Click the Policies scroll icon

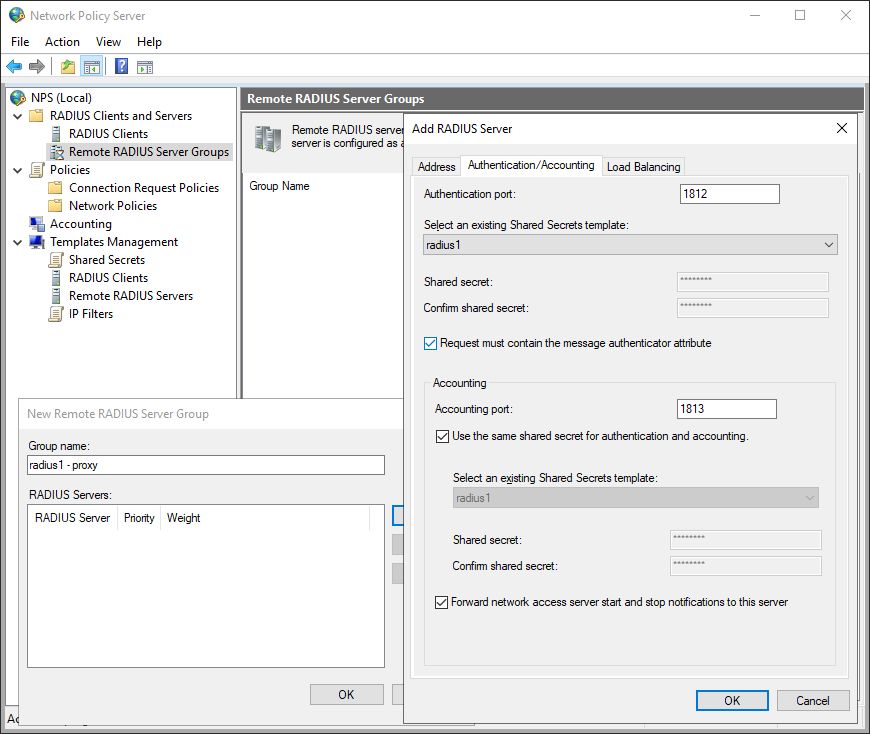[x=37, y=170]
